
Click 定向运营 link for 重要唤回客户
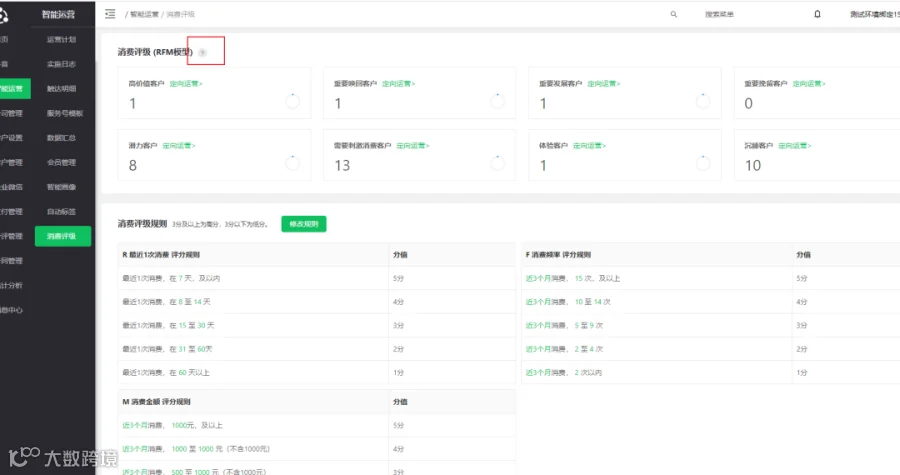click(398, 84)
